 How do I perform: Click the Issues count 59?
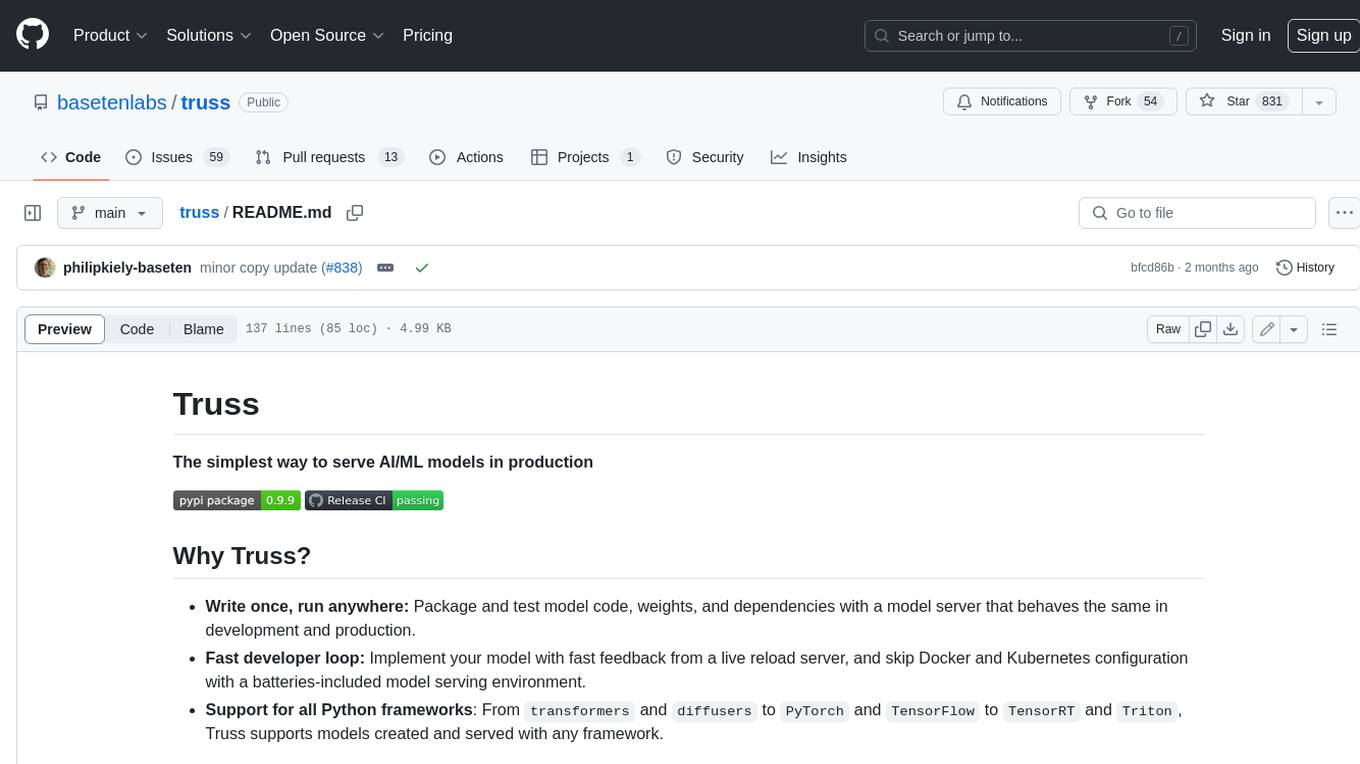[x=216, y=157]
